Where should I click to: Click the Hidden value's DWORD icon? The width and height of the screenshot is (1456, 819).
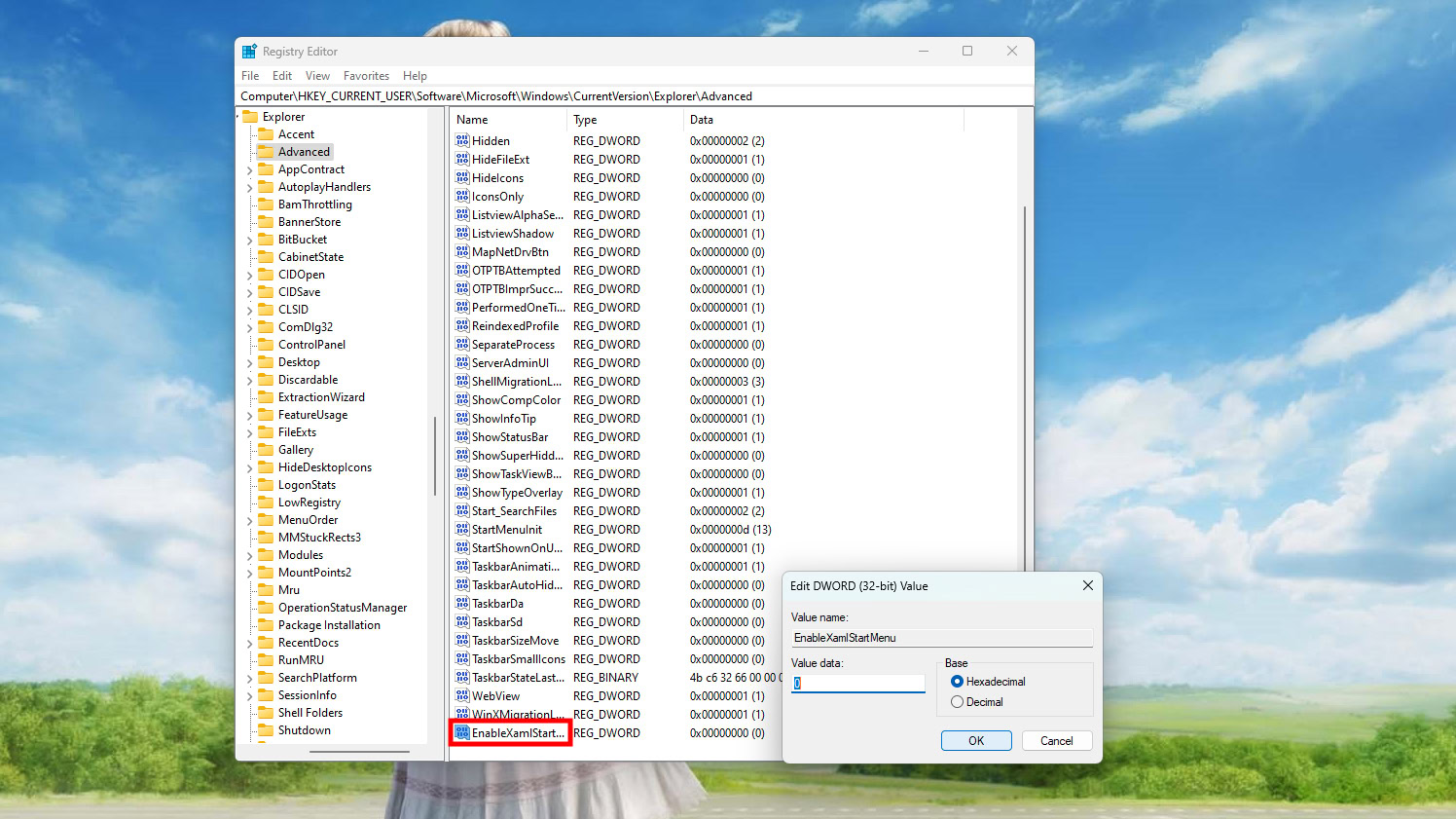[x=462, y=141]
